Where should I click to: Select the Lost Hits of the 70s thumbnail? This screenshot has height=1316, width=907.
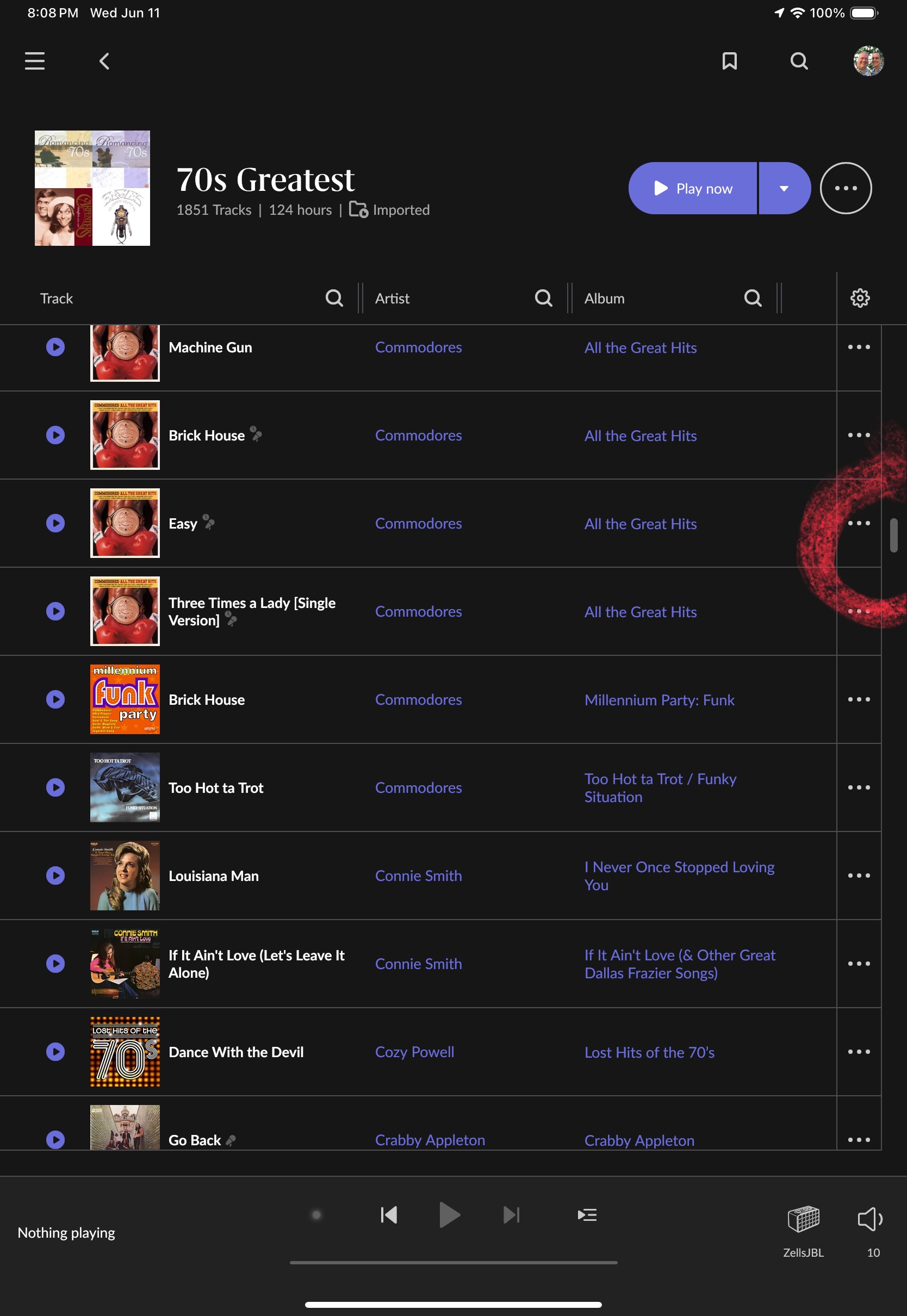(x=125, y=1051)
